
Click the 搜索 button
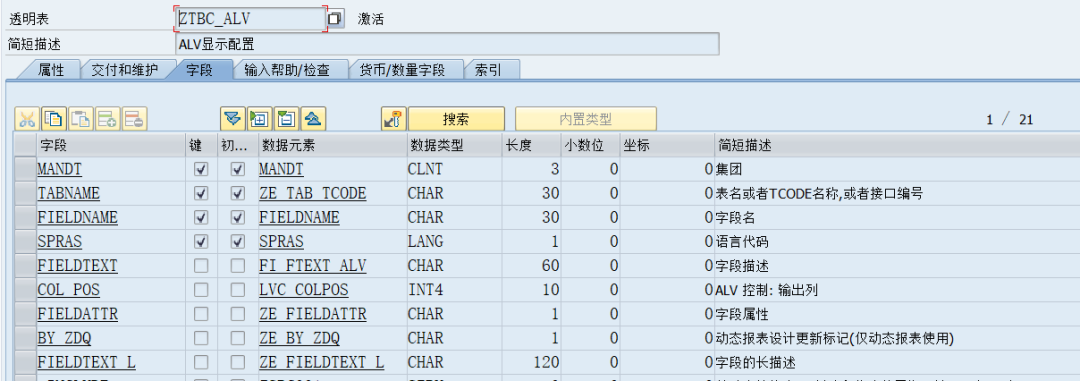click(456, 119)
